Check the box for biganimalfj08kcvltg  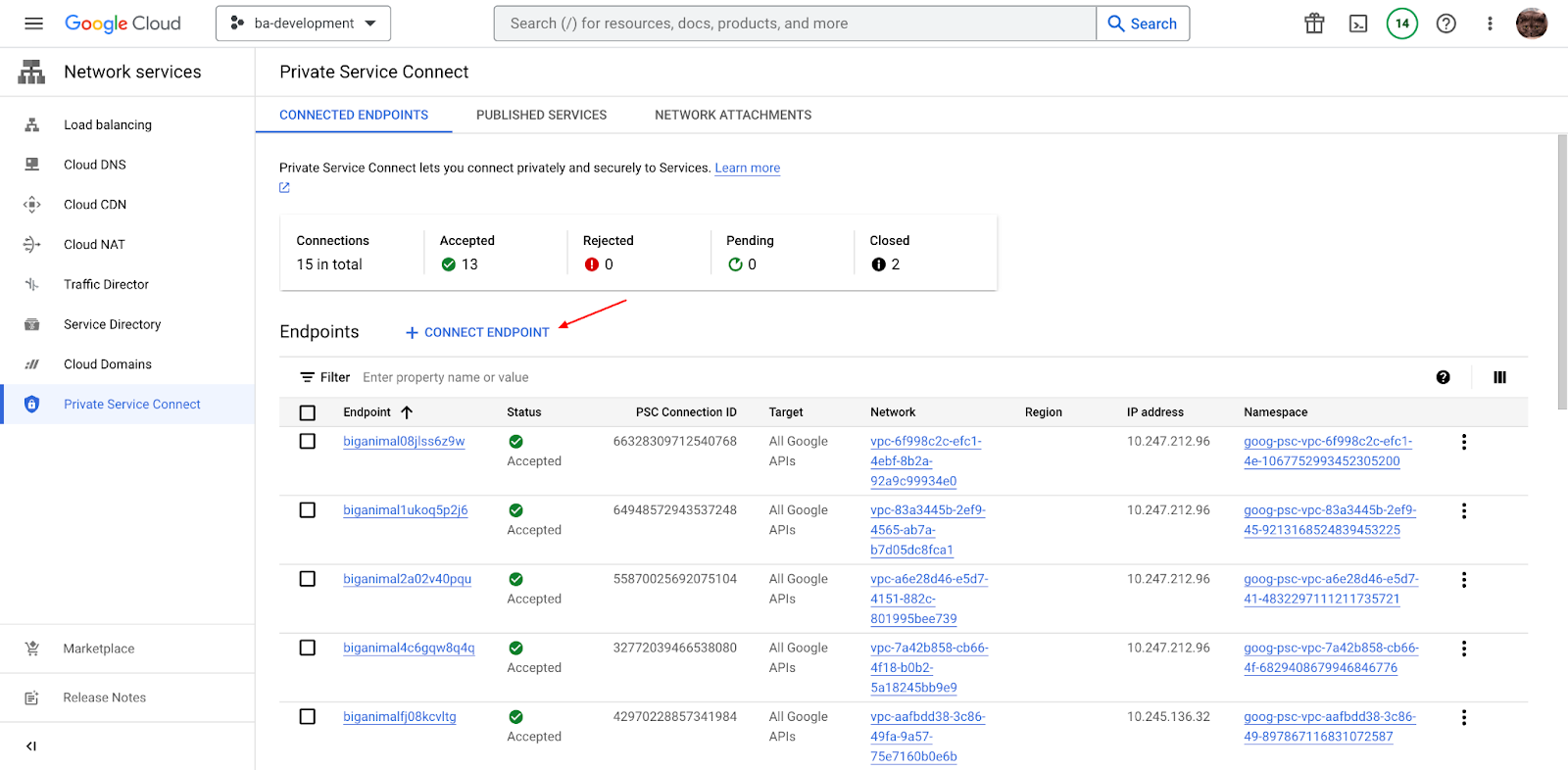[x=308, y=716]
